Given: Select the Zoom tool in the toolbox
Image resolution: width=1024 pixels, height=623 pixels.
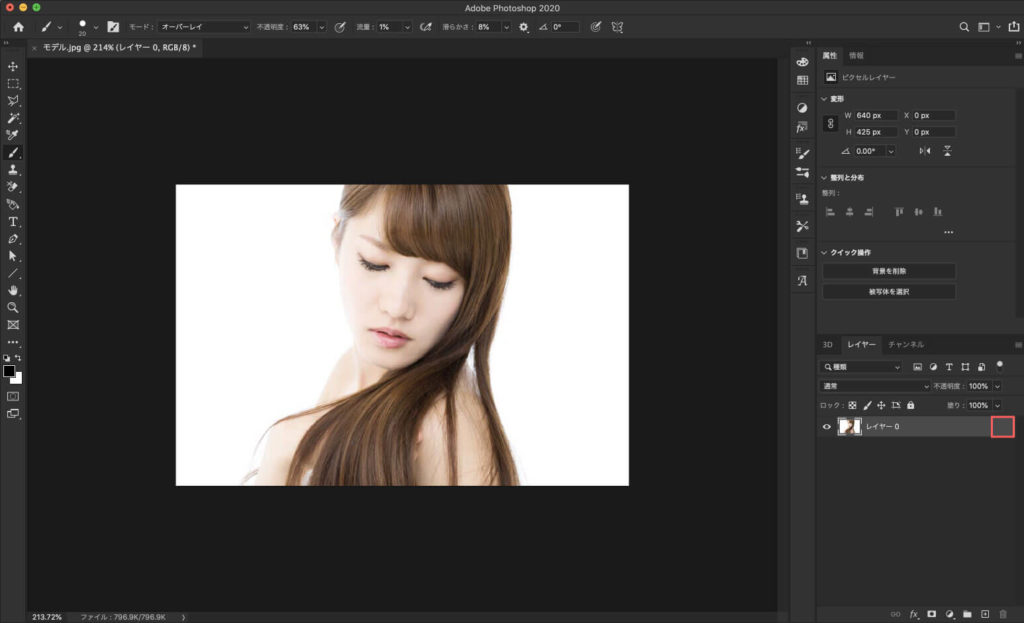Looking at the screenshot, I should 13,308.
